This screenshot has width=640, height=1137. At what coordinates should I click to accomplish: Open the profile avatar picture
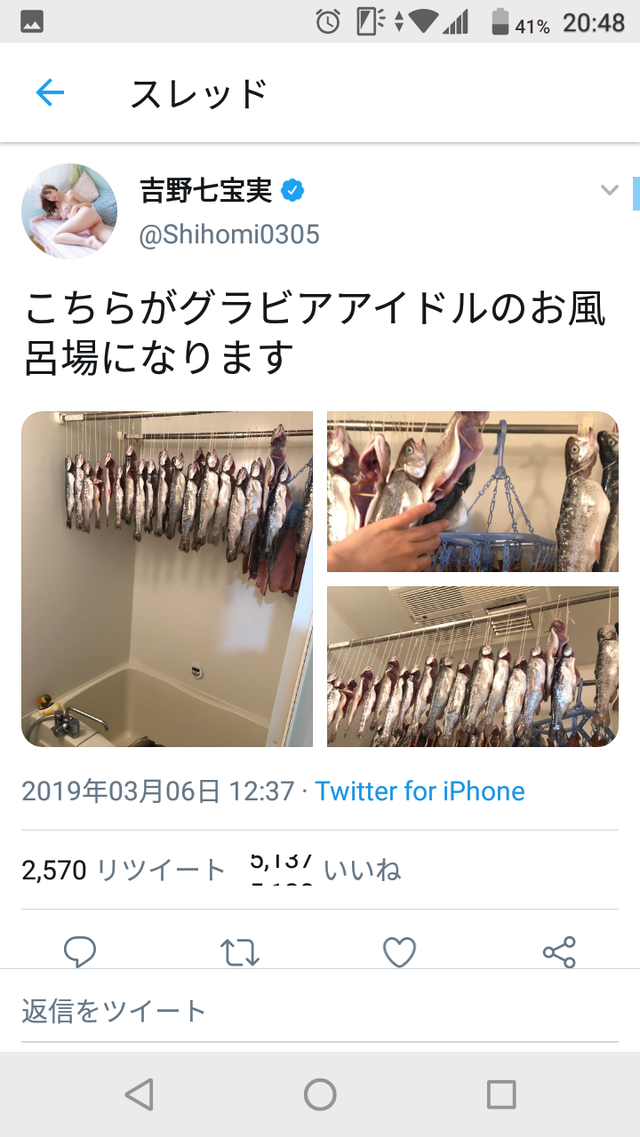tap(69, 211)
